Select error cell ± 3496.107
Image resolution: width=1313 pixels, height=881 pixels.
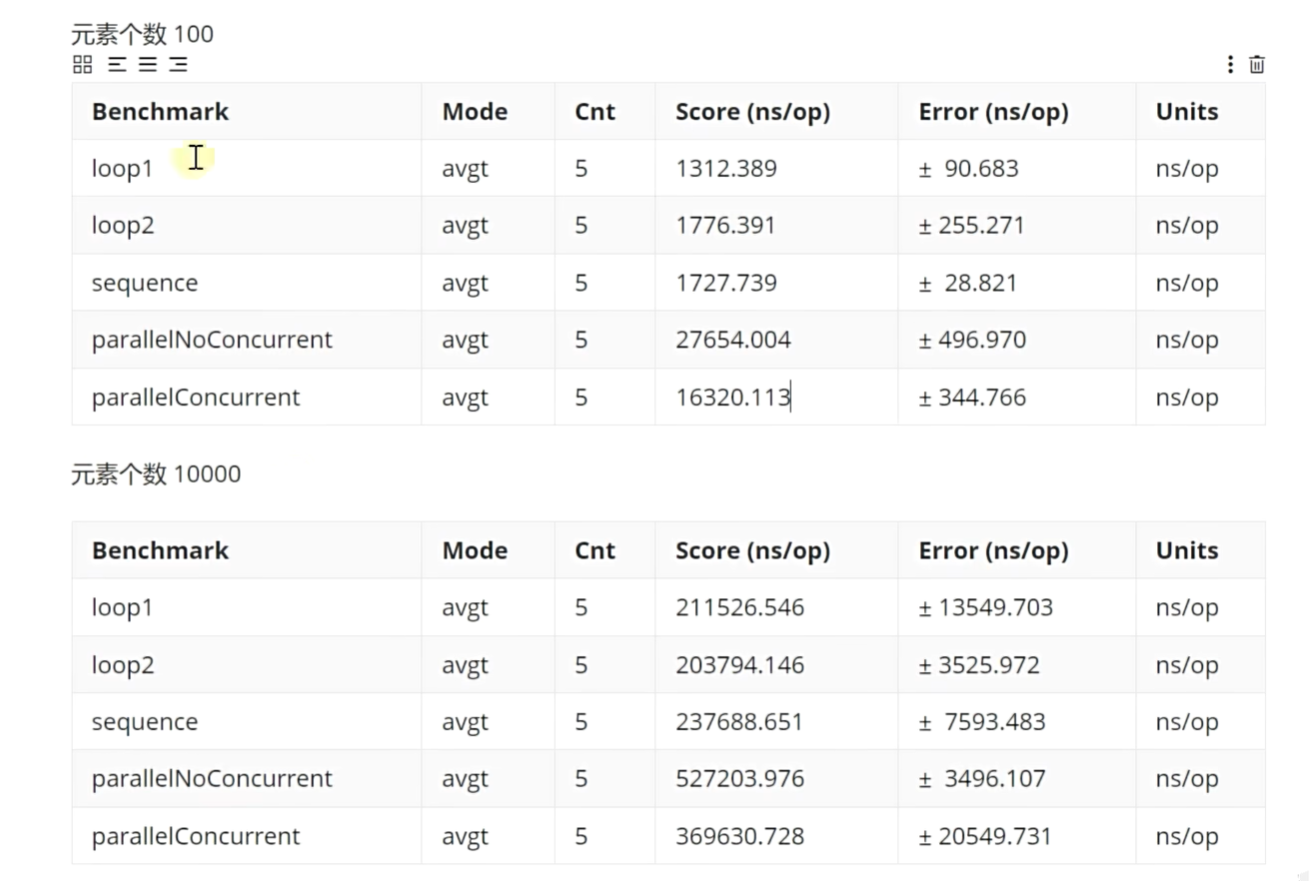tap(982, 779)
